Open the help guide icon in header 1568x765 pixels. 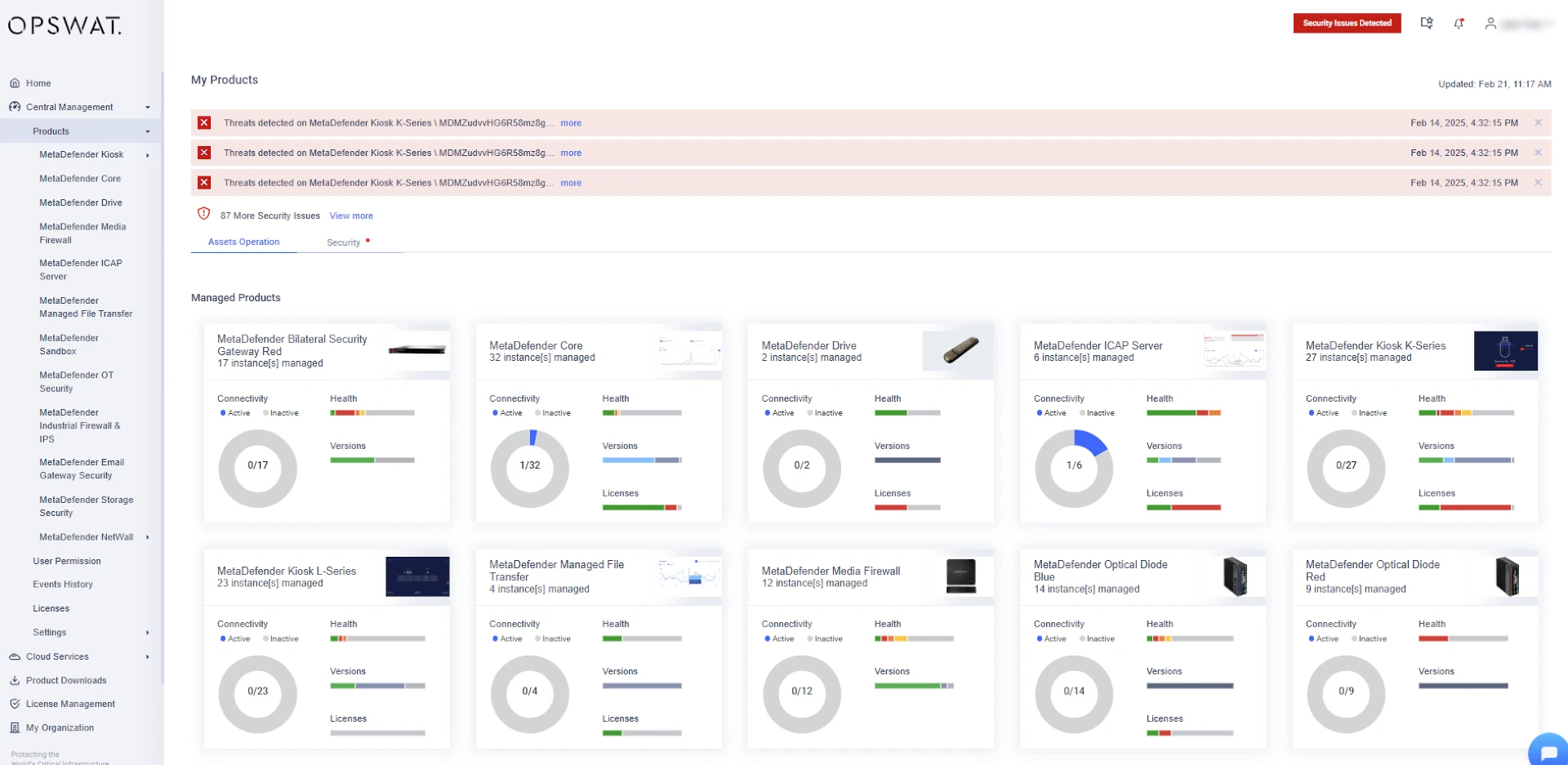(1427, 24)
